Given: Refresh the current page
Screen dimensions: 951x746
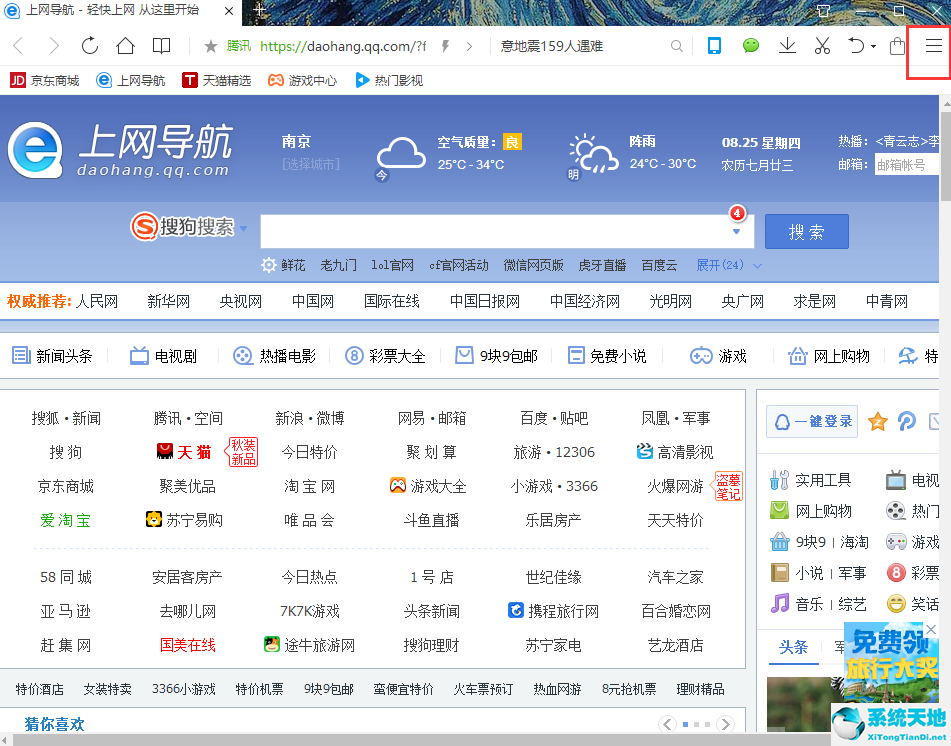Looking at the screenshot, I should click(x=90, y=45).
